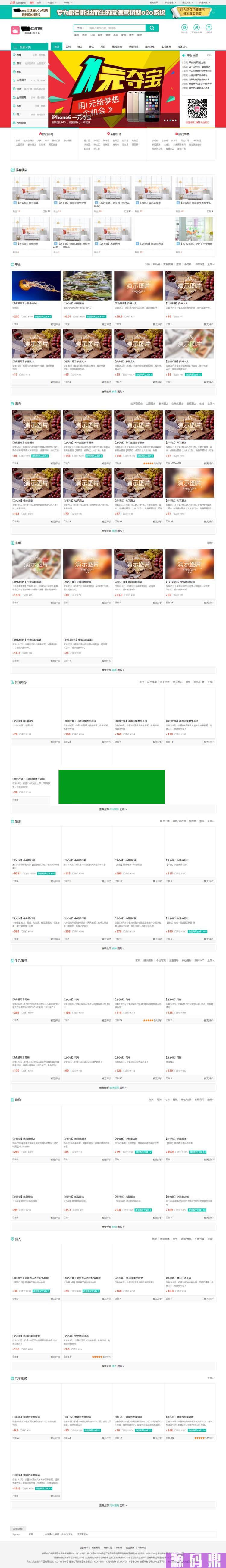Switch city via 合肥 in top bar
The height and width of the screenshot is (1568, 226).
coord(13,2)
